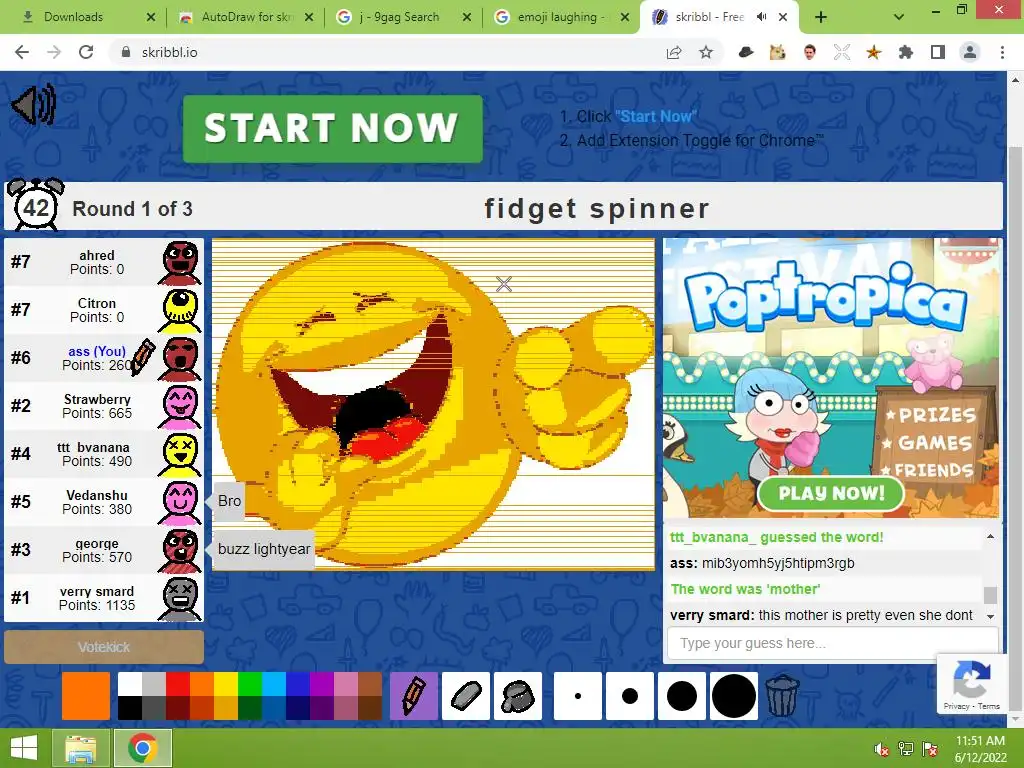Choose the smallest brush size
Screen dimensions: 1024x768
[577, 696]
